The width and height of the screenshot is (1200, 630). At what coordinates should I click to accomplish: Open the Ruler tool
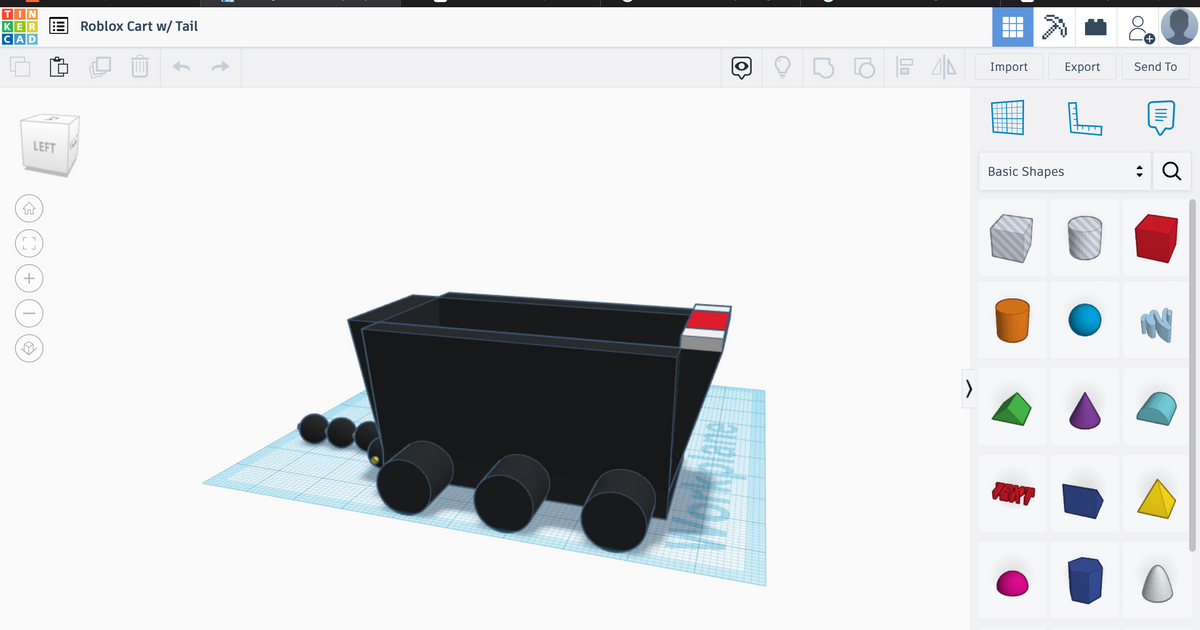[x=1085, y=117]
